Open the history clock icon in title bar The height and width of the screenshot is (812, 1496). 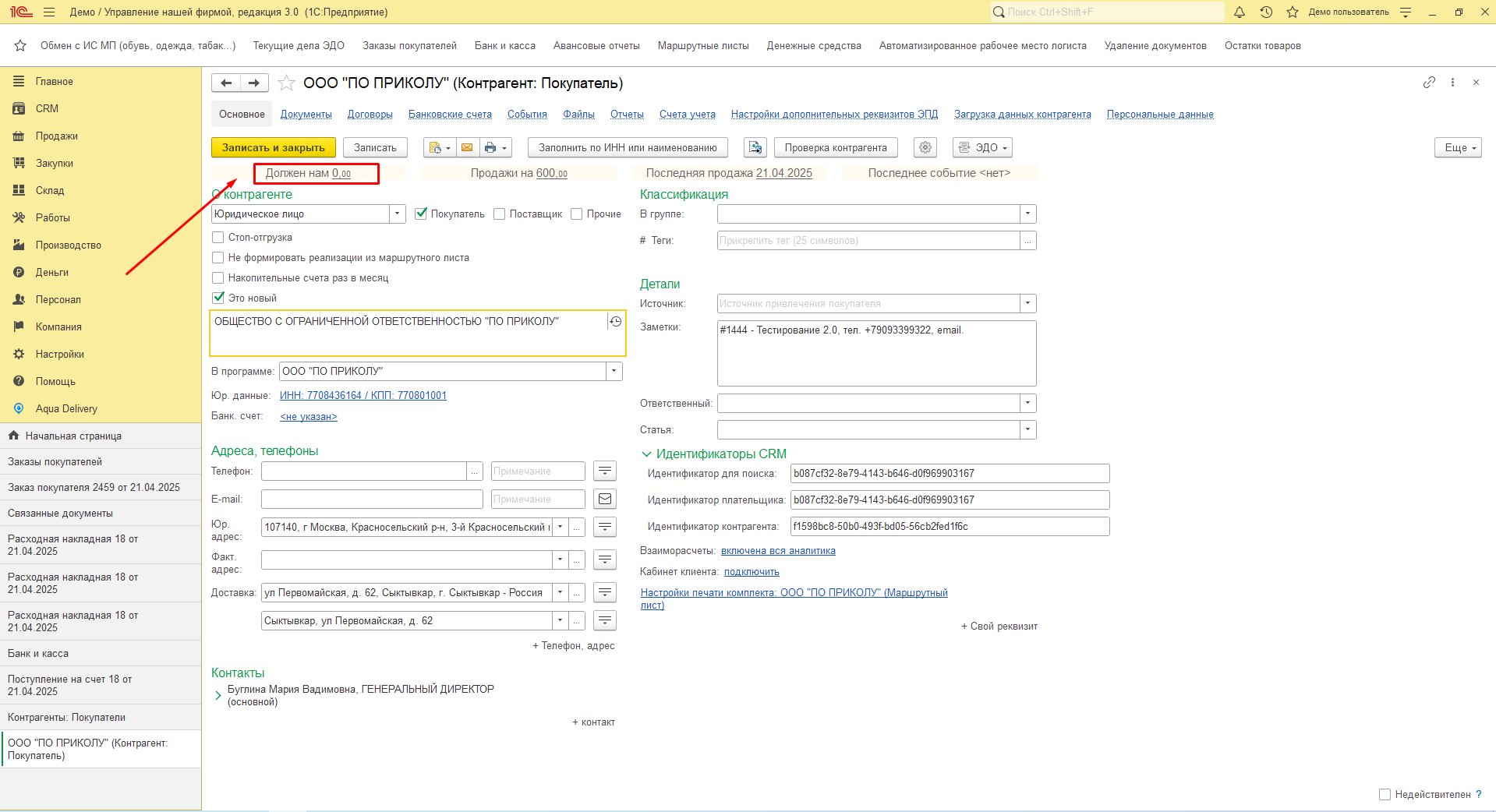tap(1266, 12)
